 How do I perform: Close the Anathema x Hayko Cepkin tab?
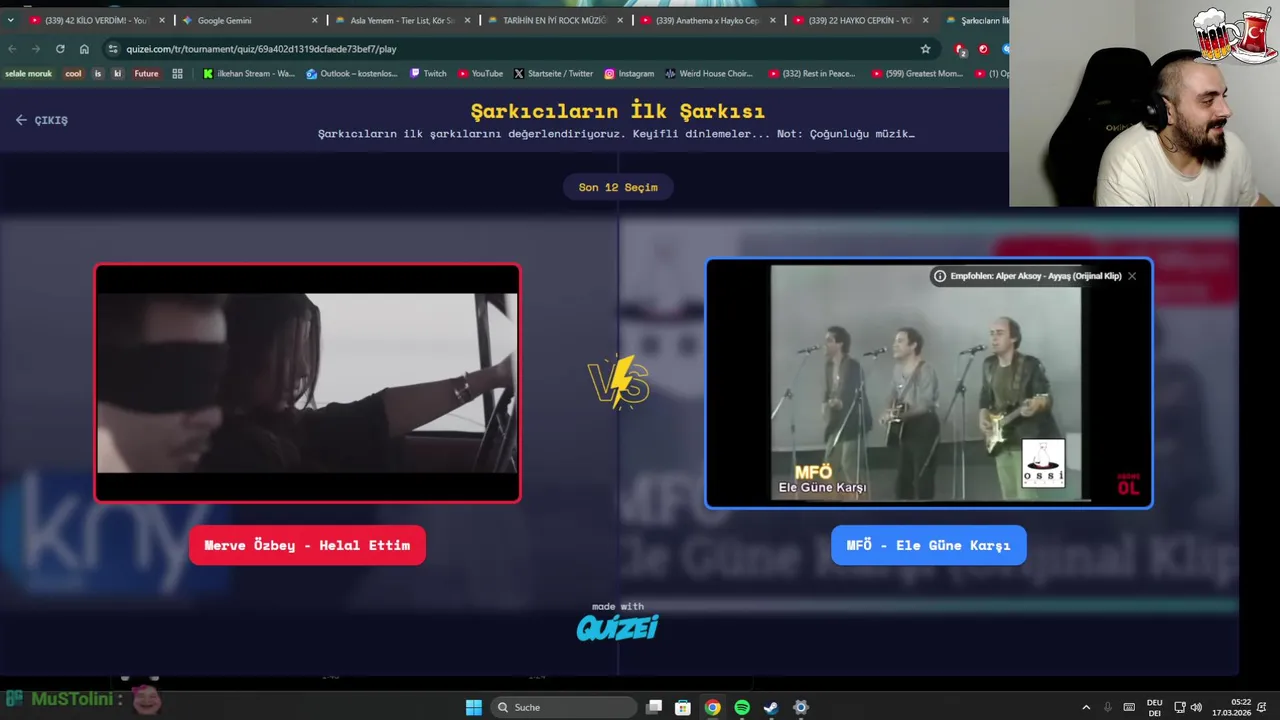[772, 20]
